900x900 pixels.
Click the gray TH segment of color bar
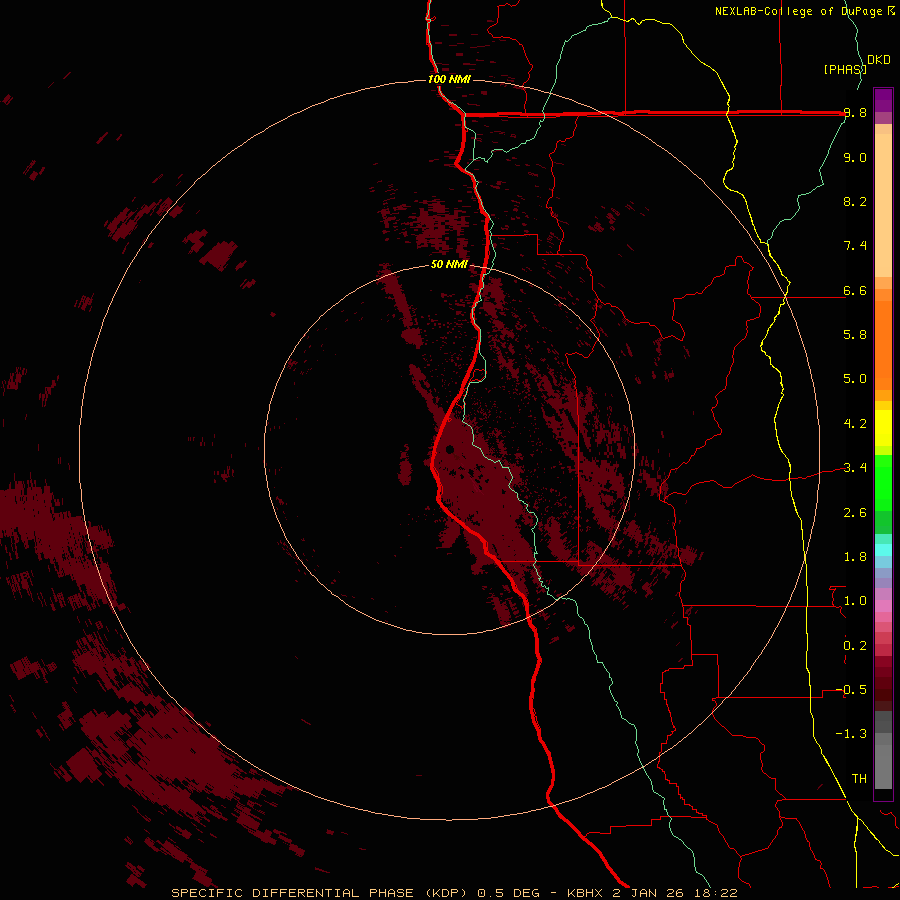(x=883, y=766)
